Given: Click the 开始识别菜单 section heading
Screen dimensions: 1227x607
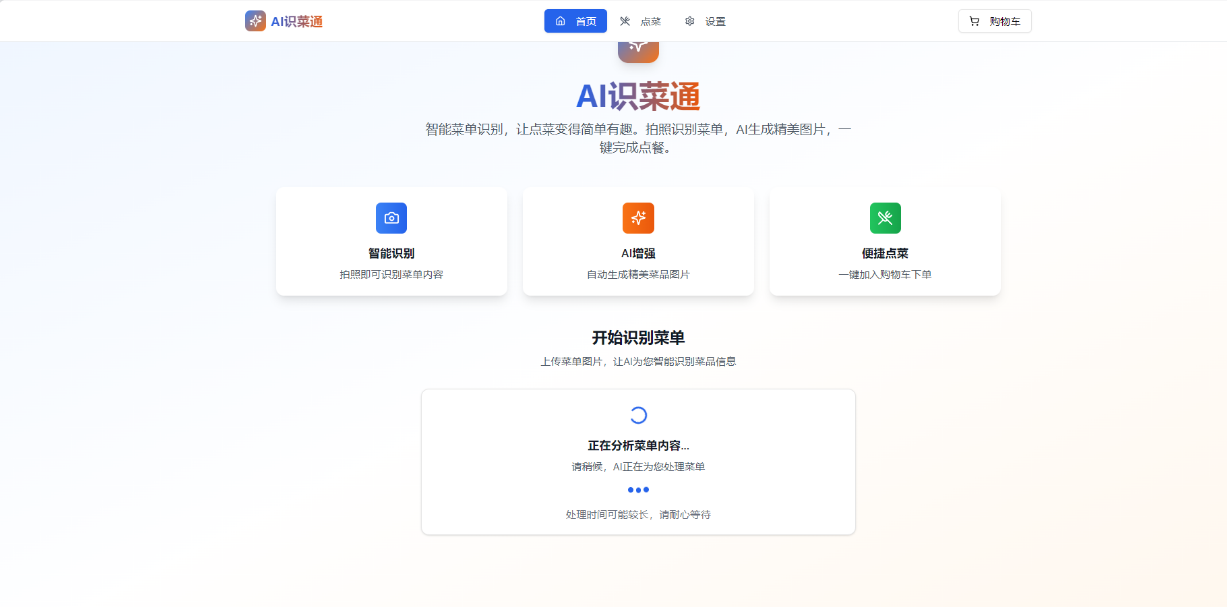Looking at the screenshot, I should (638, 338).
